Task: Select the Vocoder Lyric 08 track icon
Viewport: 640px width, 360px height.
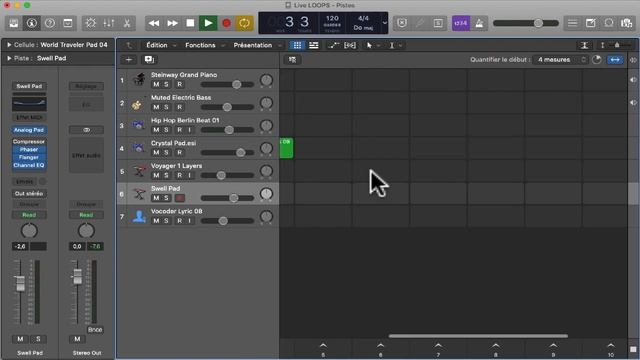Action: click(x=139, y=216)
